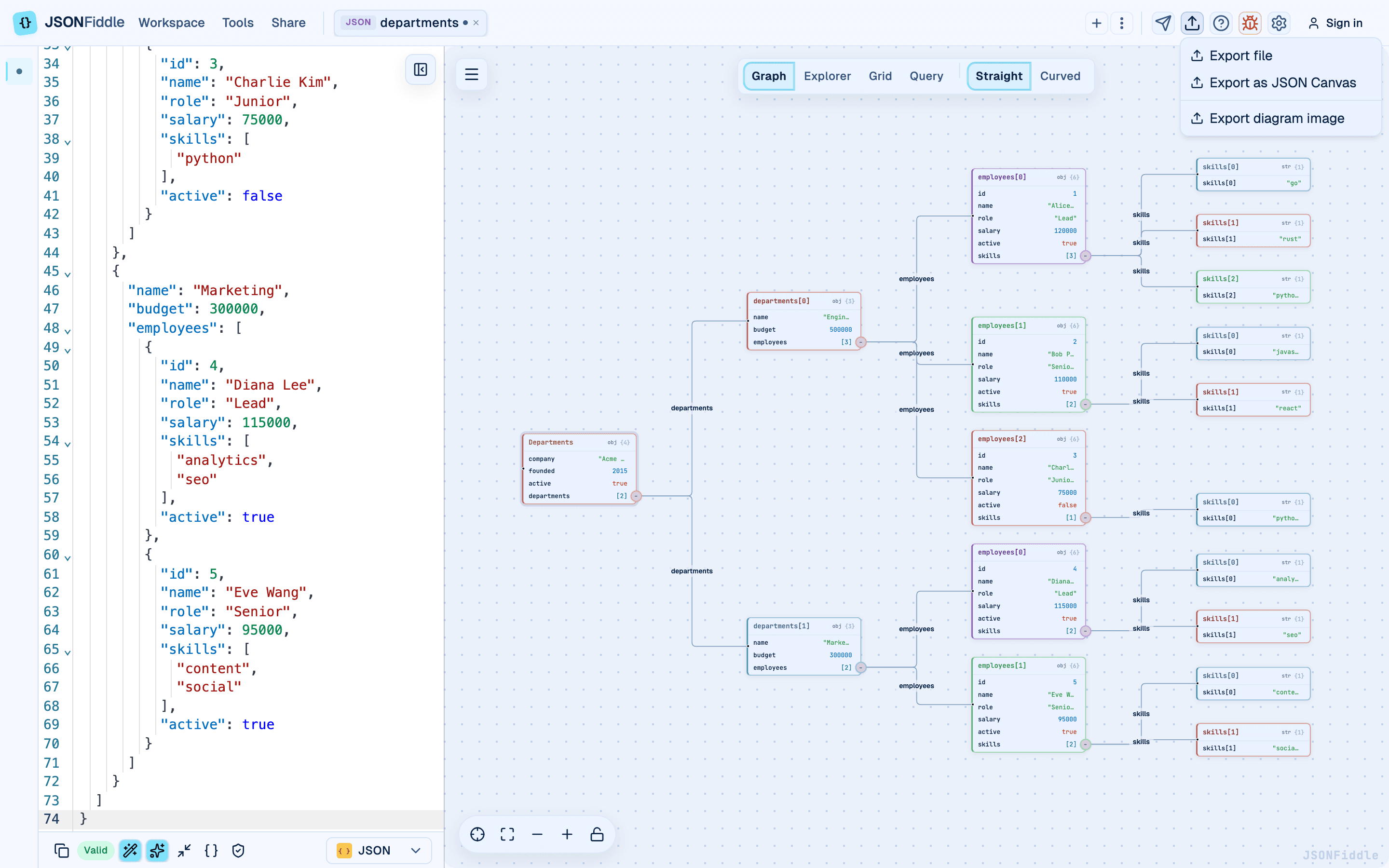1389x868 pixels.
Task: Fold code at line 54 chevron
Action: tap(68, 444)
